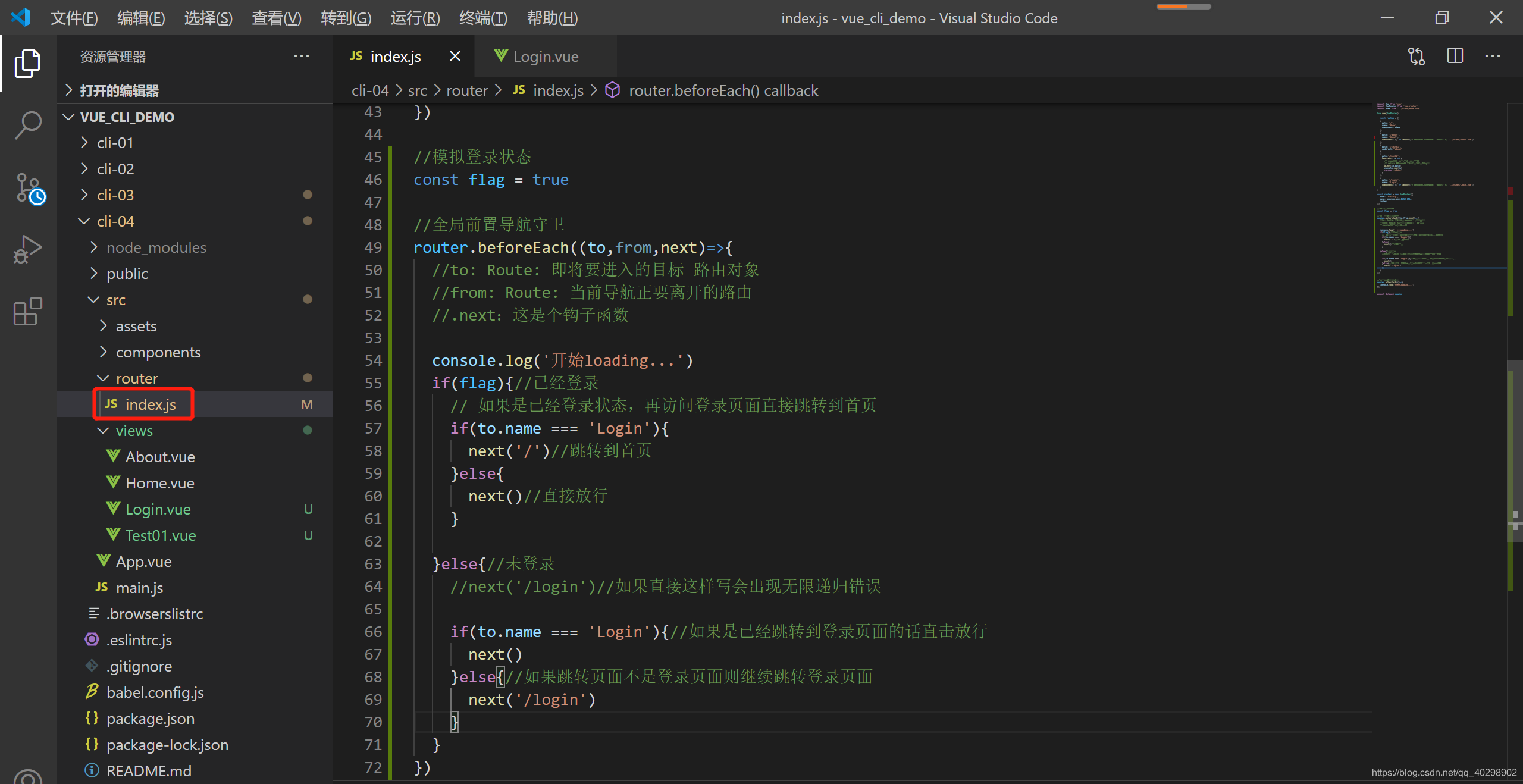Image resolution: width=1523 pixels, height=784 pixels.
Task: Split the editor to the right
Action: [x=1455, y=57]
